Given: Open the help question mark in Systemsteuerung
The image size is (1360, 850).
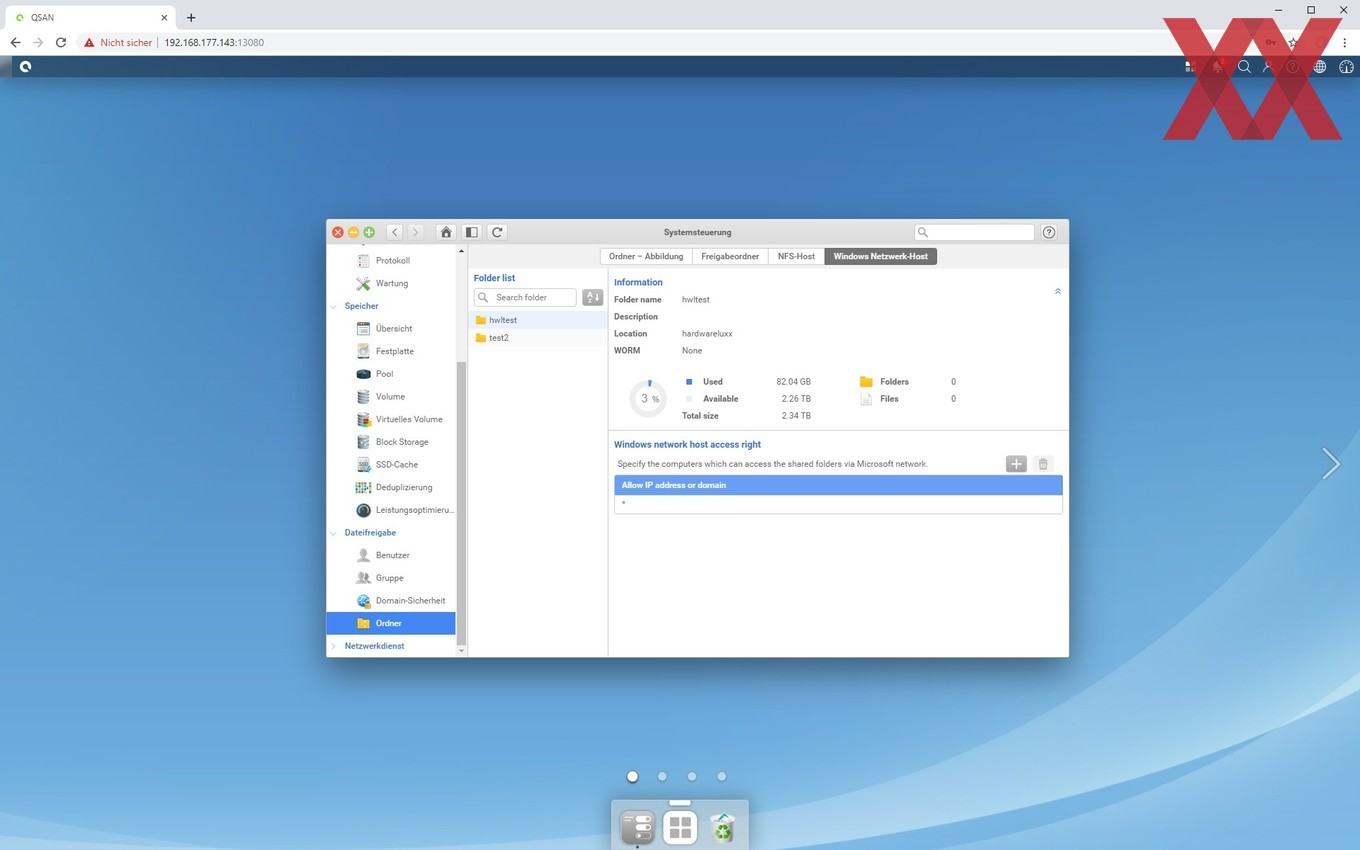Looking at the screenshot, I should [x=1048, y=232].
